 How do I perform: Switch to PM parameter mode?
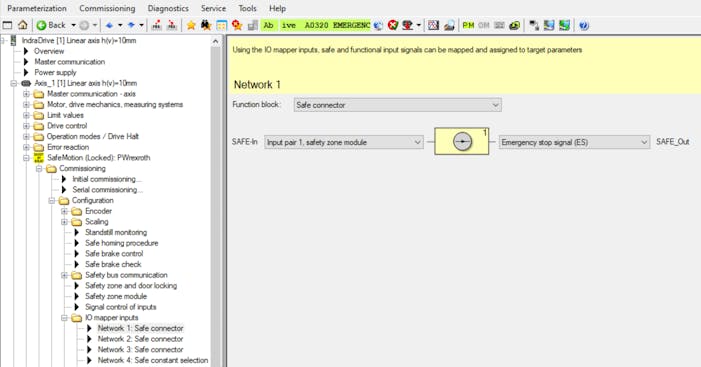pyautogui.click(x=468, y=25)
